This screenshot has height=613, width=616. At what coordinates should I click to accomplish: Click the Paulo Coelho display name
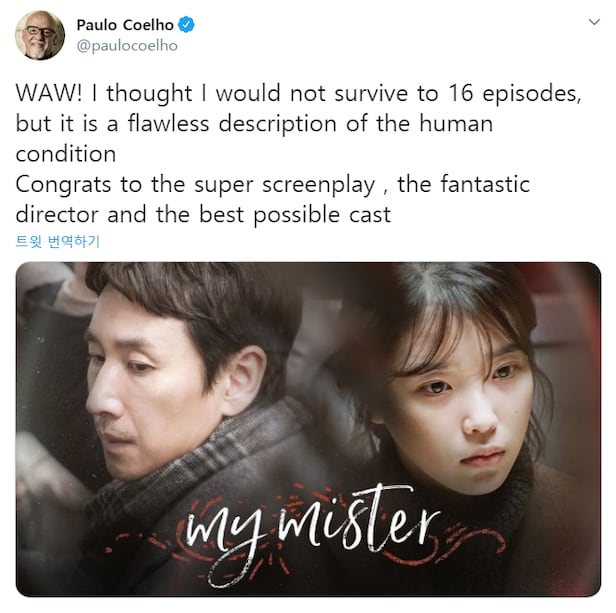coord(125,25)
